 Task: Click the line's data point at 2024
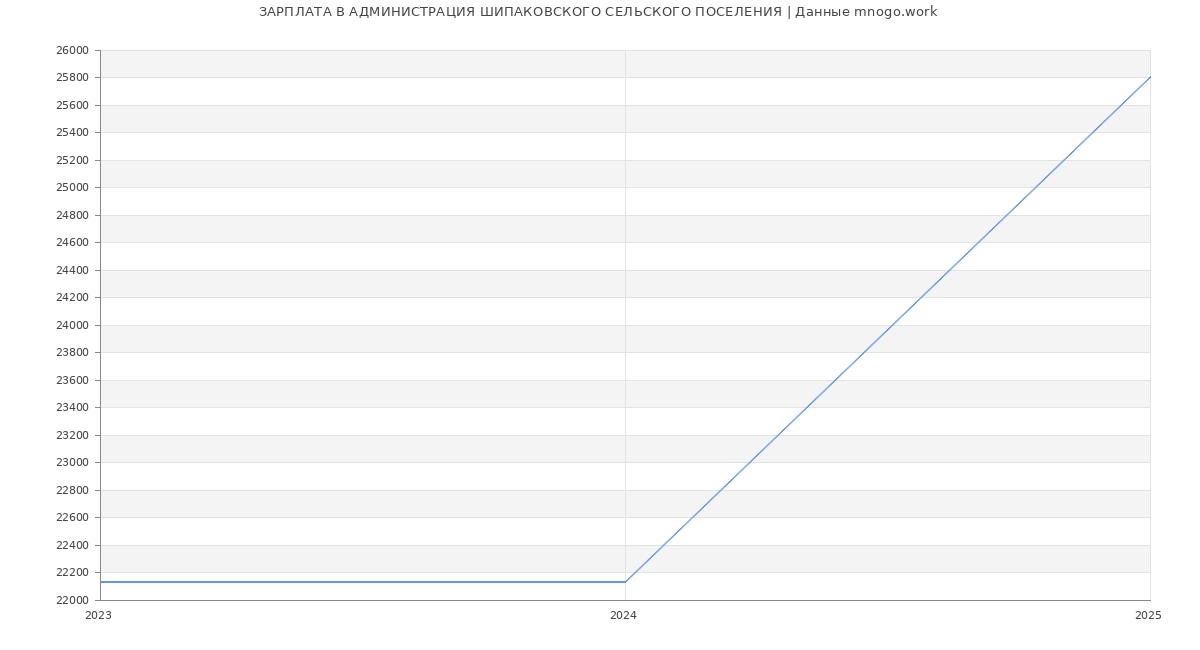click(x=625, y=582)
